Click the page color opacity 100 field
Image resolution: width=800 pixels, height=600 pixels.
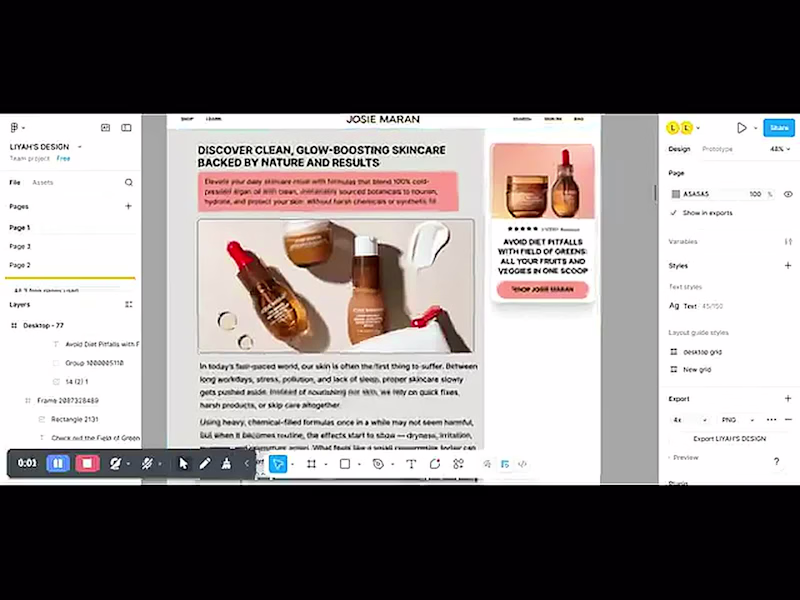coord(756,194)
